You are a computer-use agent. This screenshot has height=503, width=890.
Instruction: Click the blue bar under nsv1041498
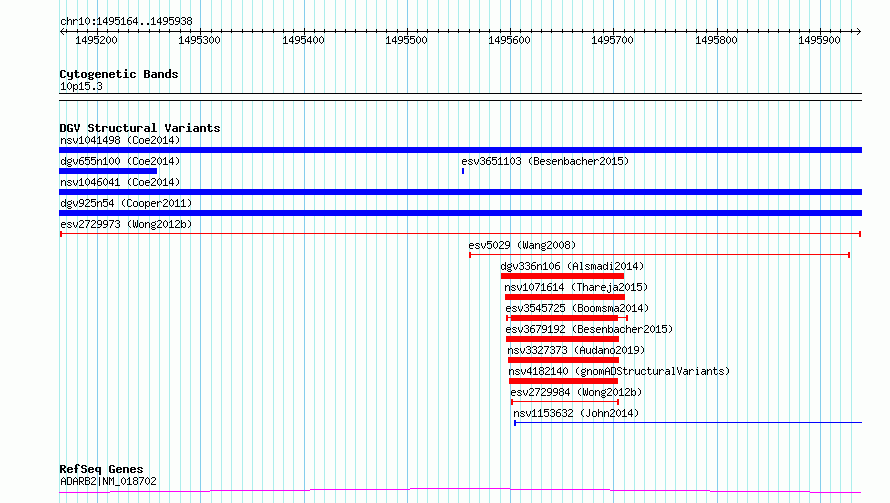pos(460,150)
